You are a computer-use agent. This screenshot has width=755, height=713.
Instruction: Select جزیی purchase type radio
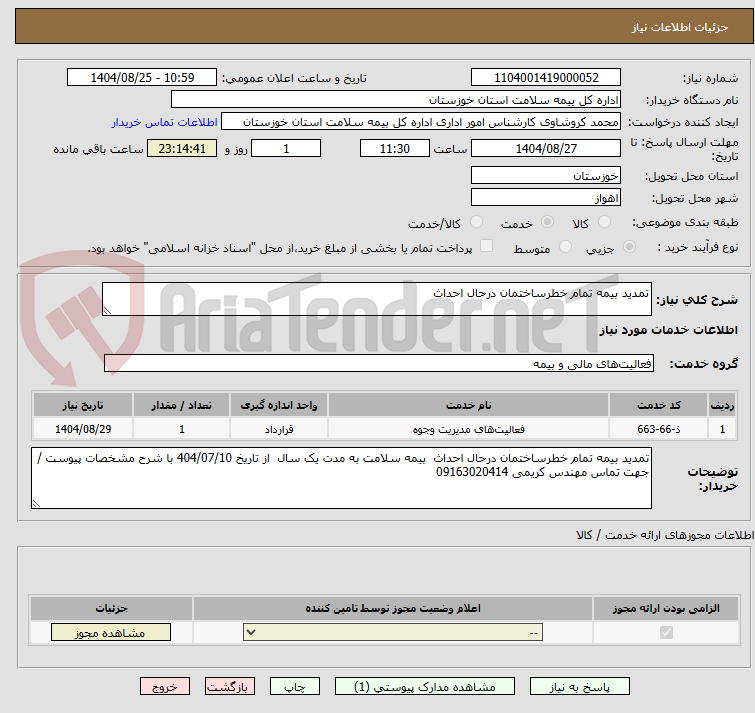629,247
